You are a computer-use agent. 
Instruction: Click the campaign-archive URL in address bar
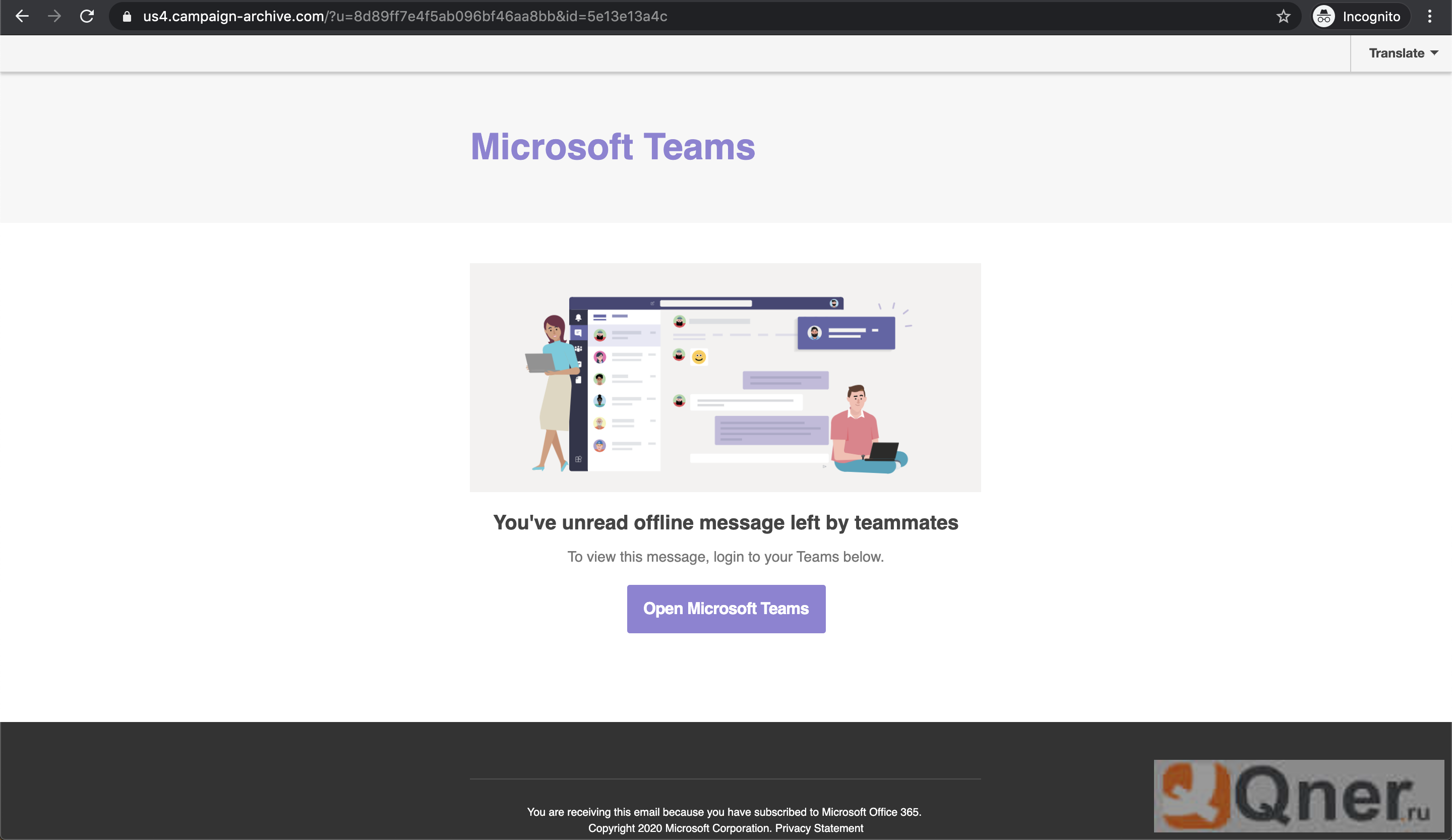[404, 17]
